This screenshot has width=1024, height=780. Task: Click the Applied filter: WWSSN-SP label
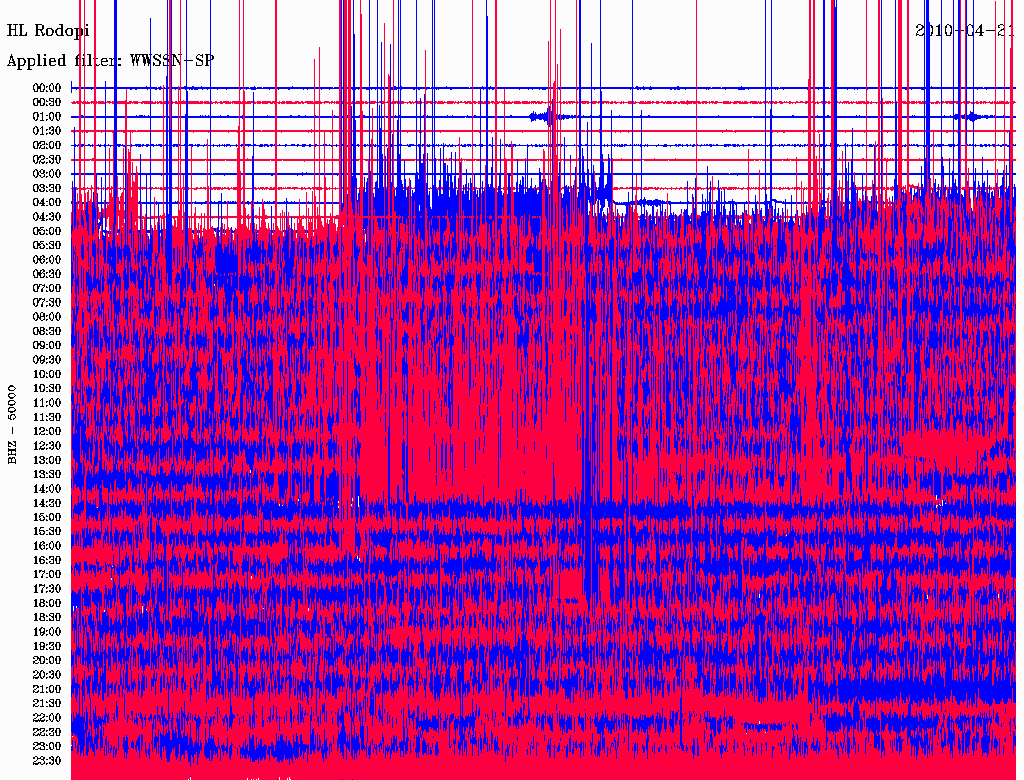click(x=110, y=61)
